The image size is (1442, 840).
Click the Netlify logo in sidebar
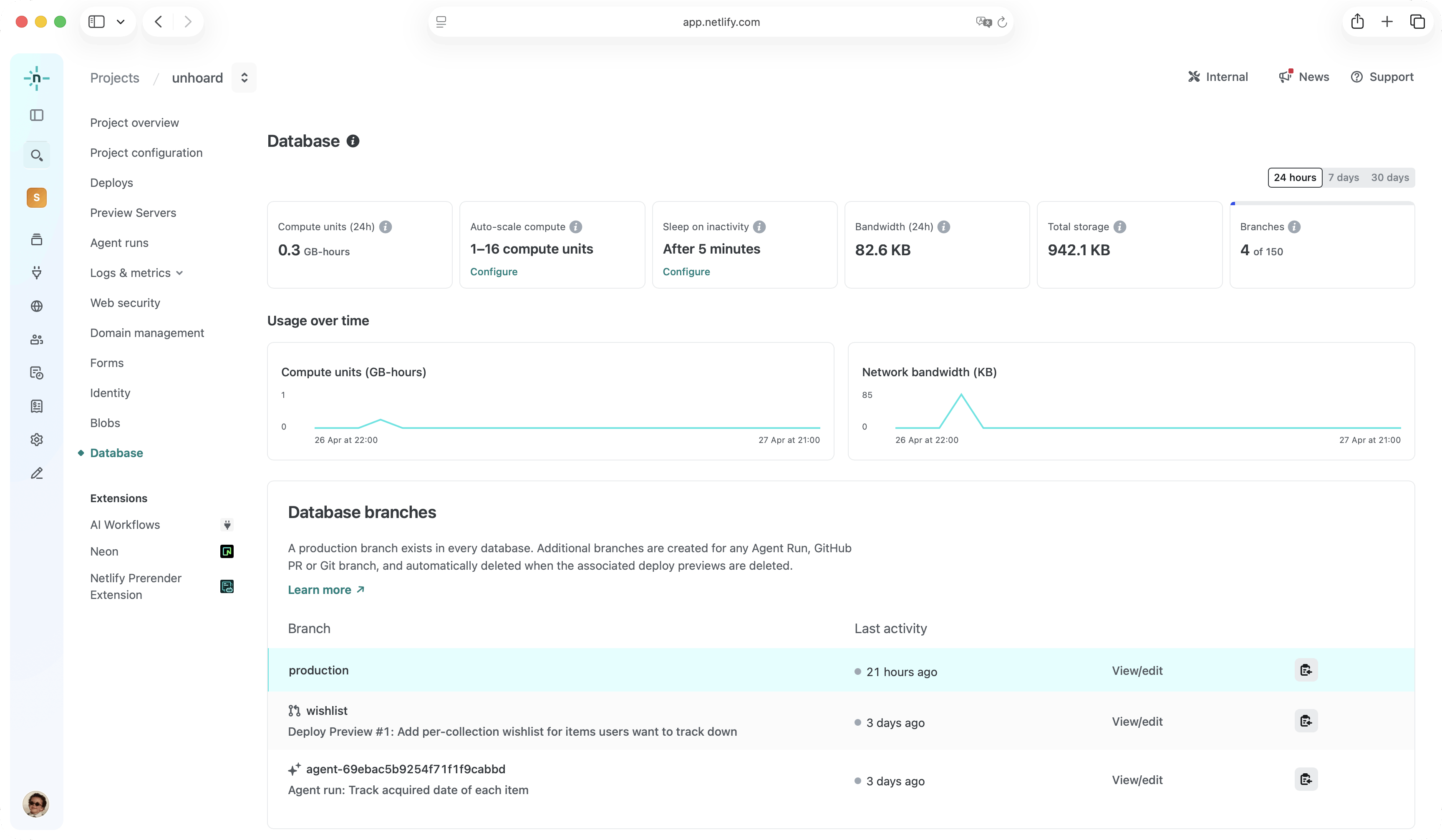point(37,78)
